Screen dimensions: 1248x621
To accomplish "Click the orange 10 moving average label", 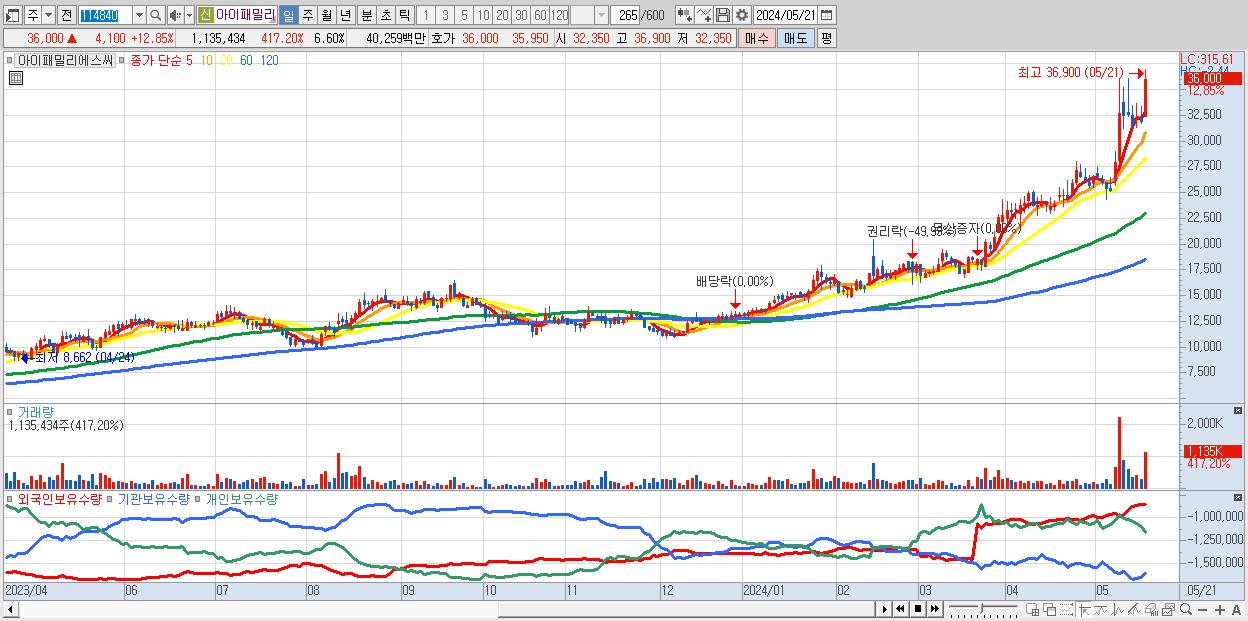I will click(205, 61).
